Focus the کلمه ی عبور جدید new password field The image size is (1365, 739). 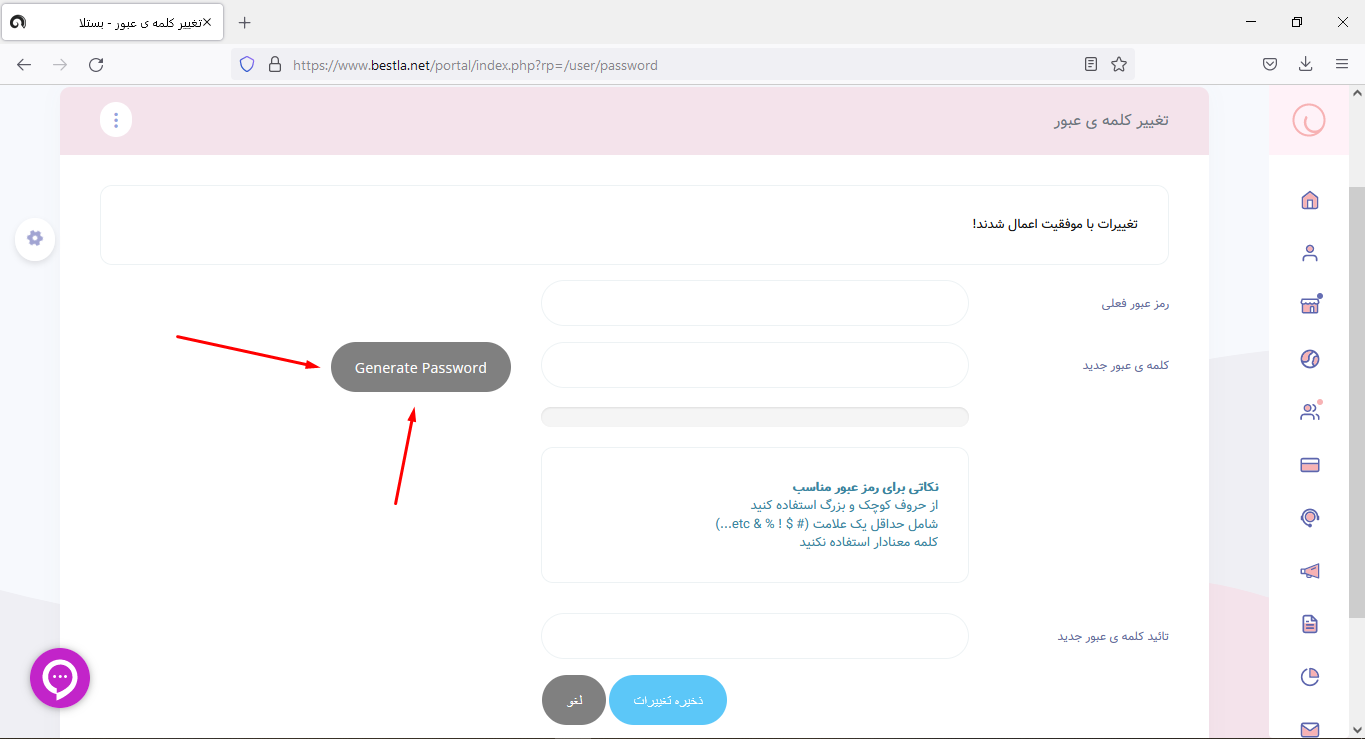755,365
